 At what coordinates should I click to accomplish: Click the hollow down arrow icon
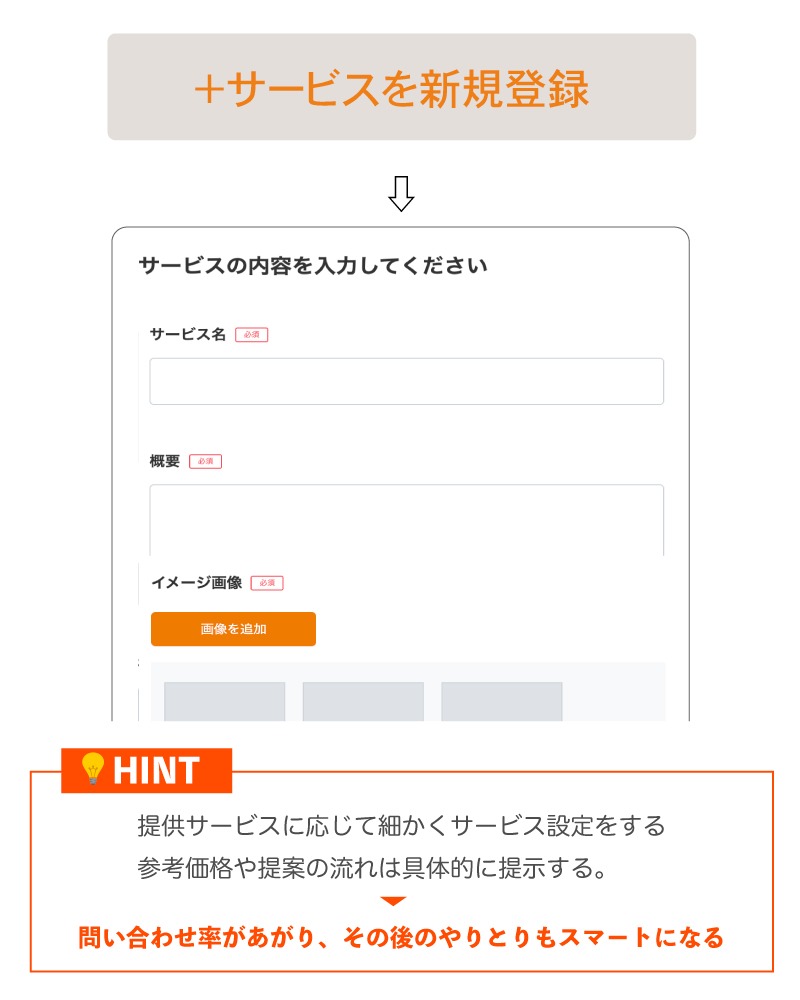pos(401,194)
